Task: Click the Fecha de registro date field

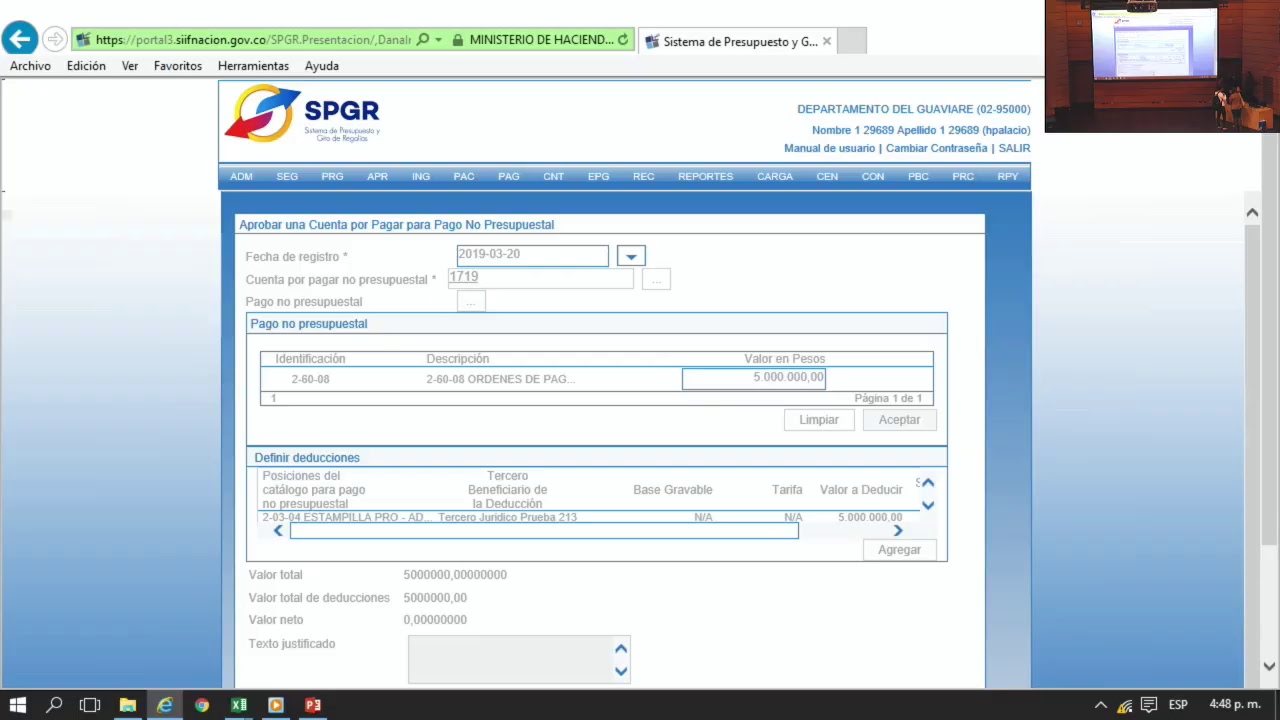Action: (532, 256)
